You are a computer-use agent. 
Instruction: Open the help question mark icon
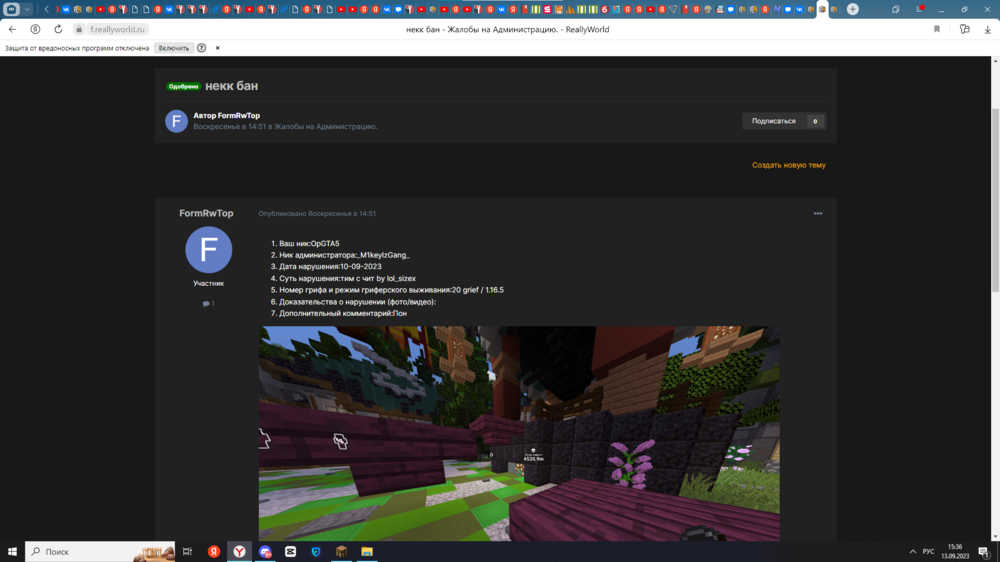202,48
